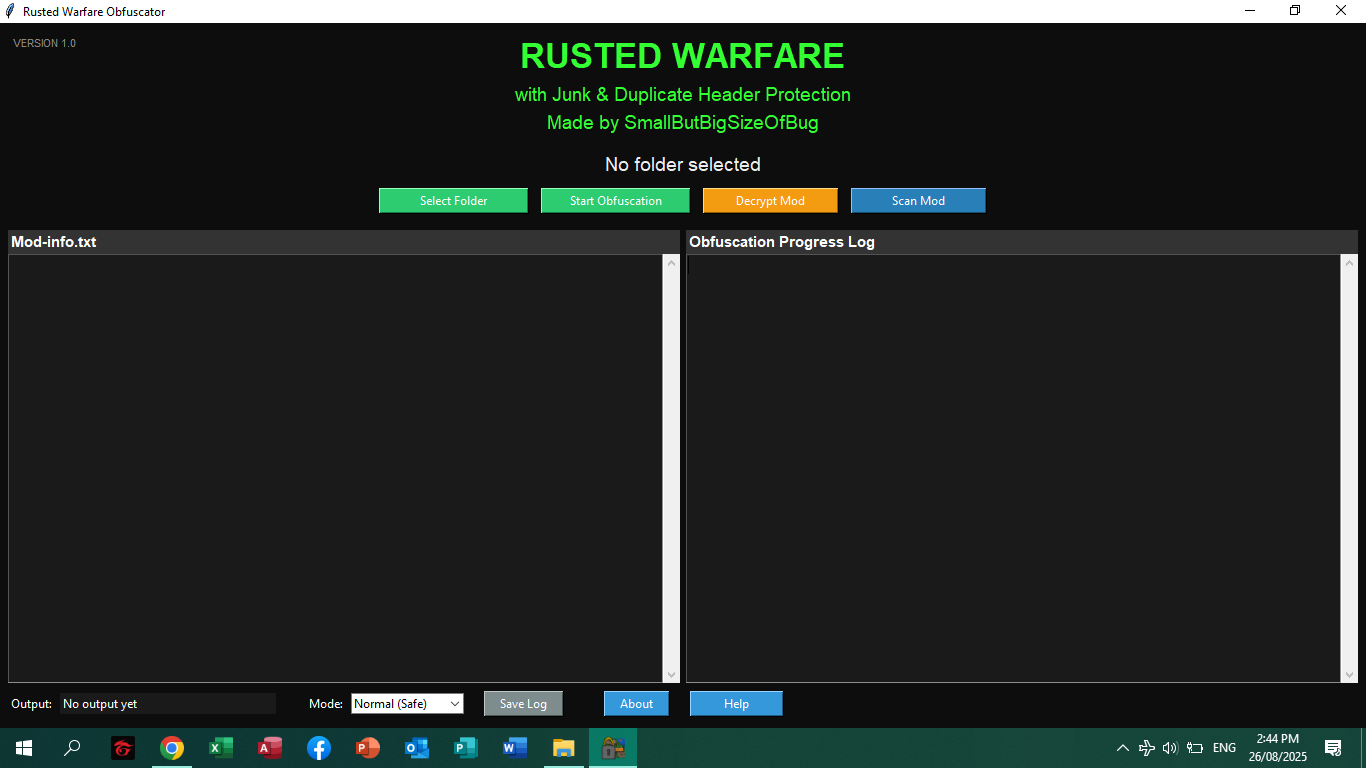Open the About dialog
Screen dimensions: 1366x768
pyautogui.click(x=636, y=703)
